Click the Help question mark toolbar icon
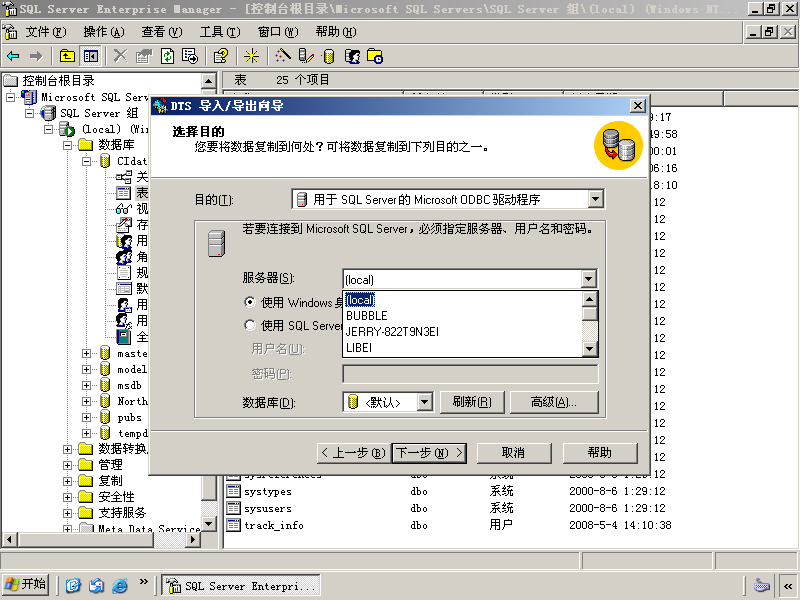The width and height of the screenshot is (800, 600). tap(221, 56)
